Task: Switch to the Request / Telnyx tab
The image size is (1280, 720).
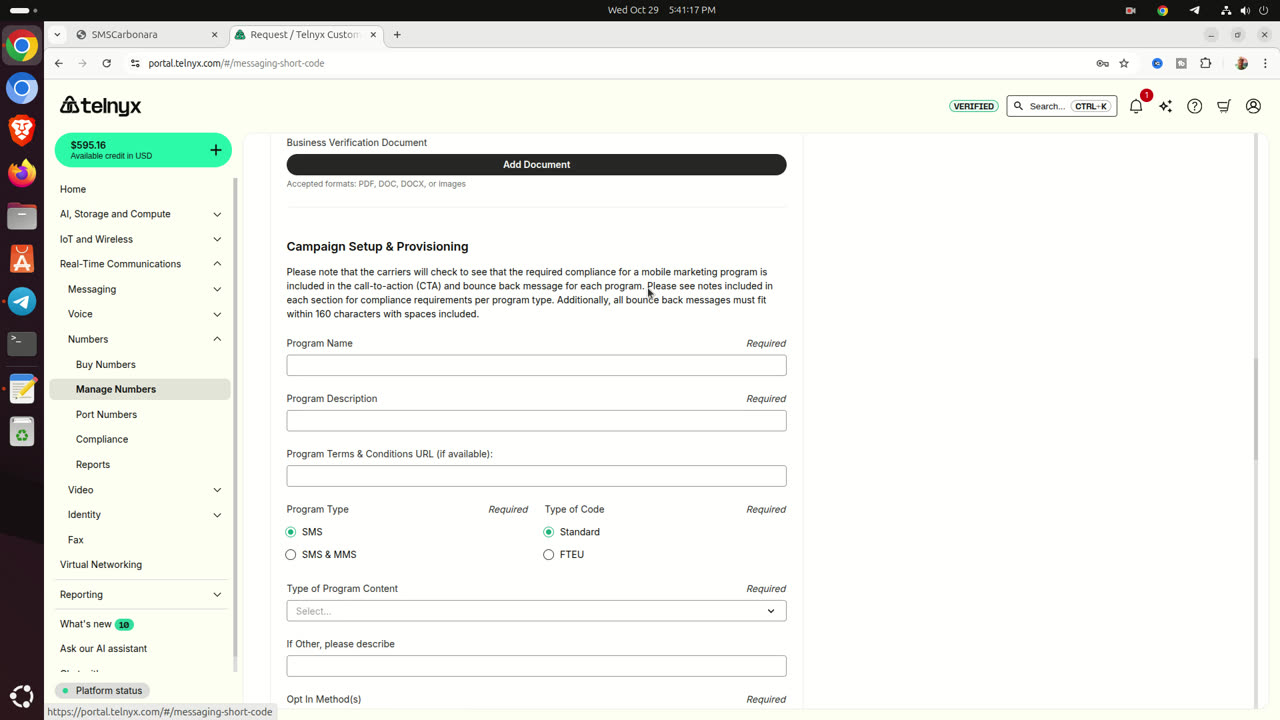Action: pos(305,34)
